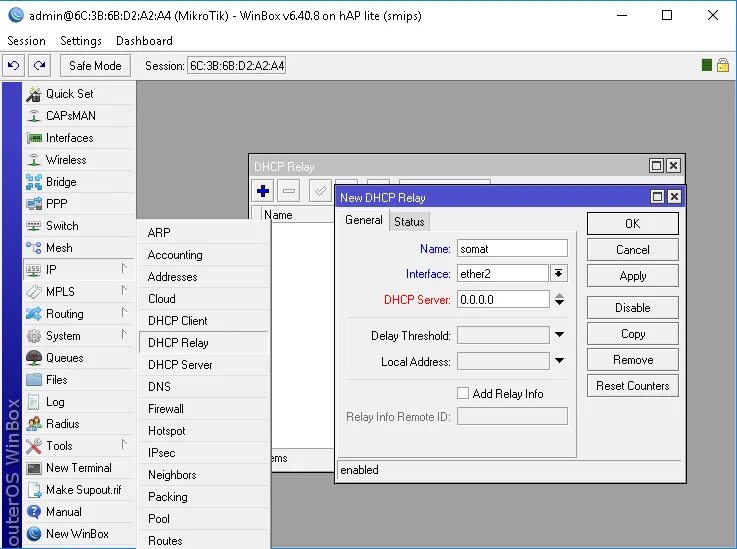Viewport: 737px width, 549px height.
Task: Click the Remove button
Action: (633, 360)
